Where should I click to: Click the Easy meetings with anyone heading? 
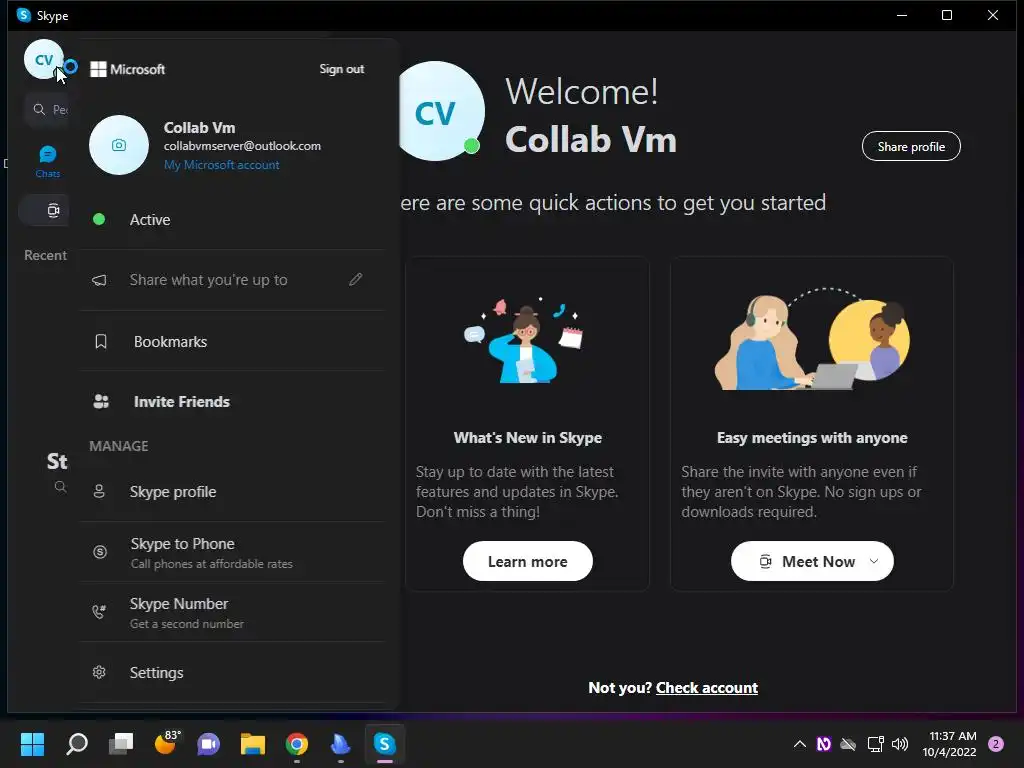tap(812, 438)
